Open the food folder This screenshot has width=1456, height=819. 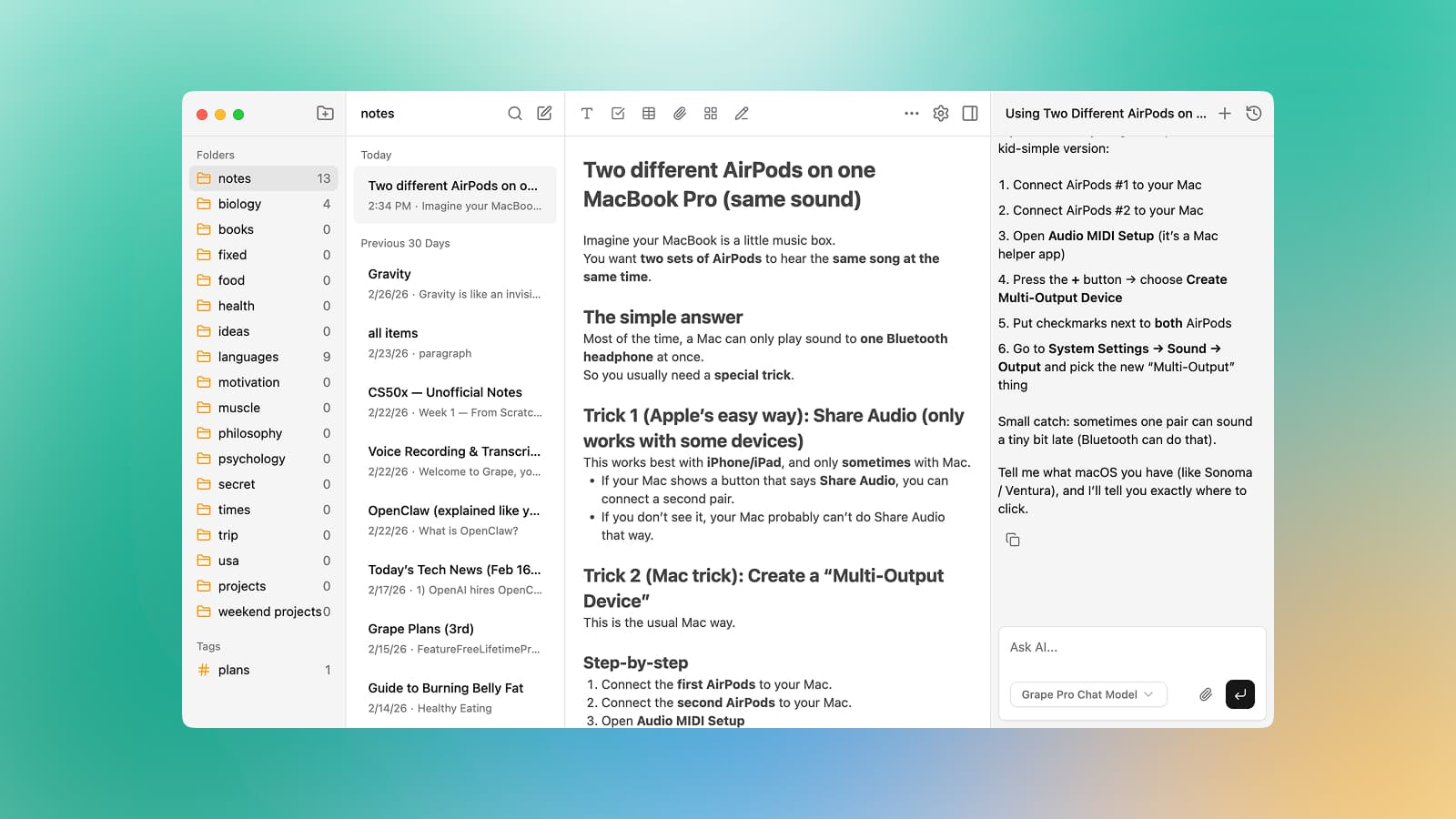[x=264, y=280]
